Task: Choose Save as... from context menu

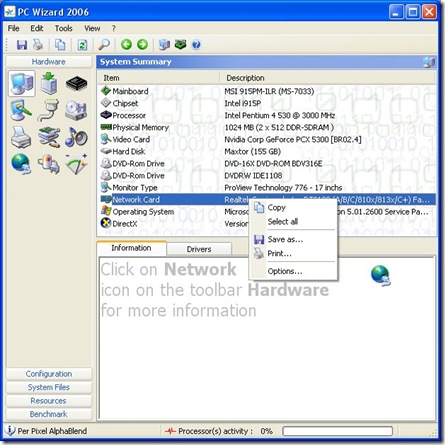Action: (293, 239)
